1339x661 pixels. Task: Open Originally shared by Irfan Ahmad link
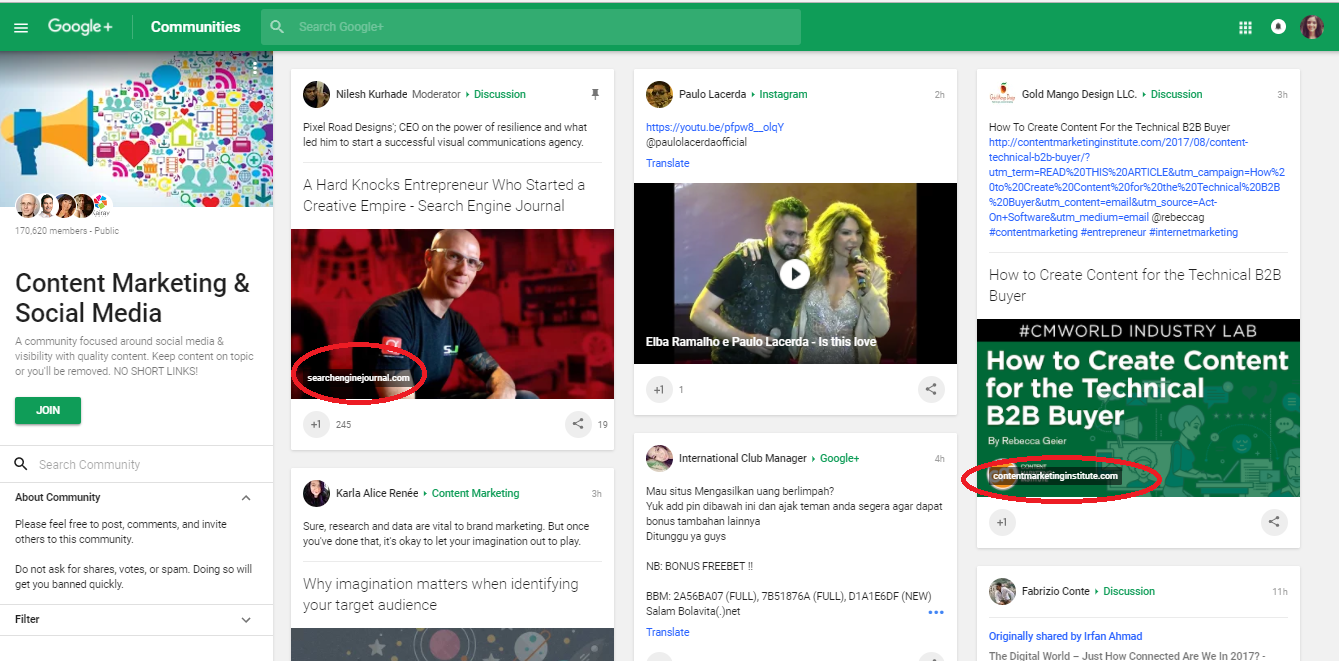coord(1065,636)
